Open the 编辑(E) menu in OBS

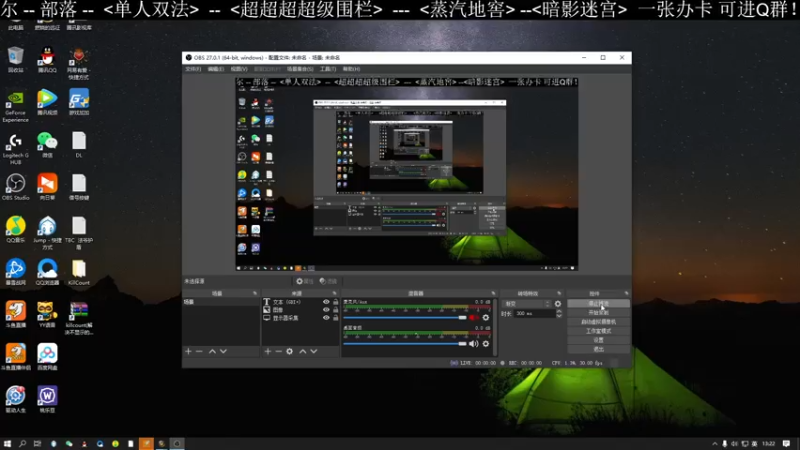point(216,69)
